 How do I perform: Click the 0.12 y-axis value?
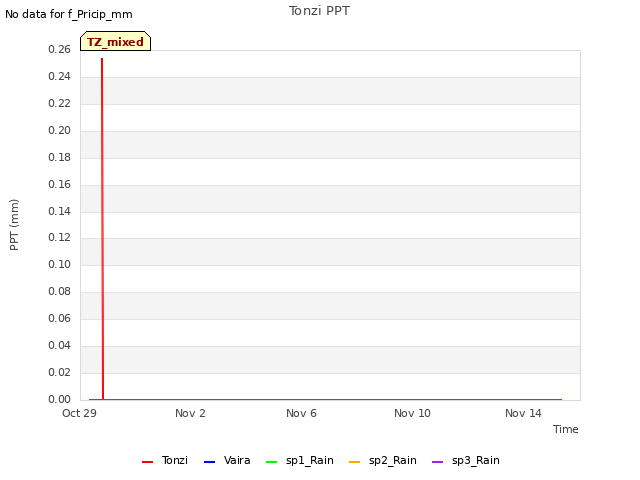point(59,237)
